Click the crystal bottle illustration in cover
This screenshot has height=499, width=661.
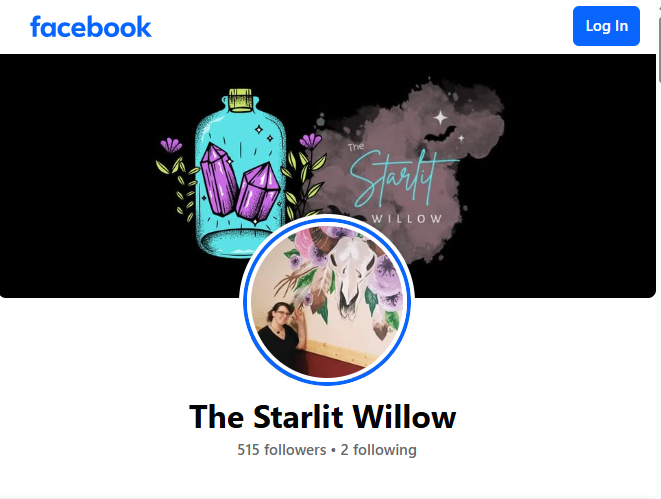tap(240, 174)
